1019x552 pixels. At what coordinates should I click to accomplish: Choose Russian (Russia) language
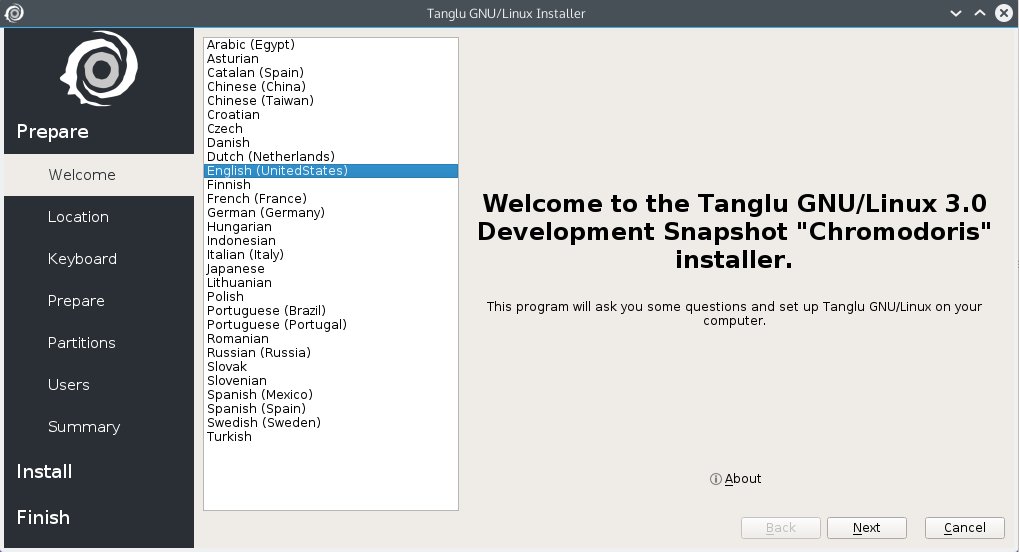coord(331,352)
